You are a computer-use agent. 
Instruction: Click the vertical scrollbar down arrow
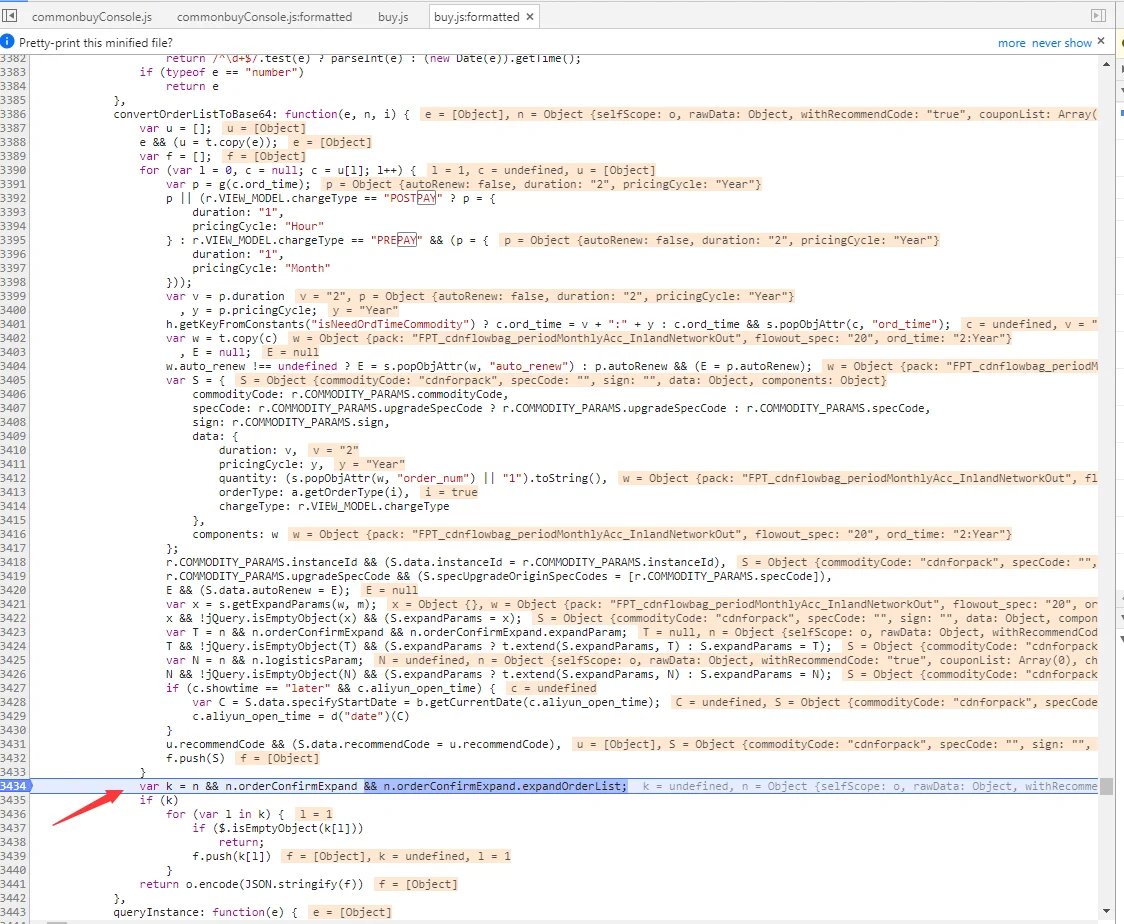click(x=1107, y=911)
